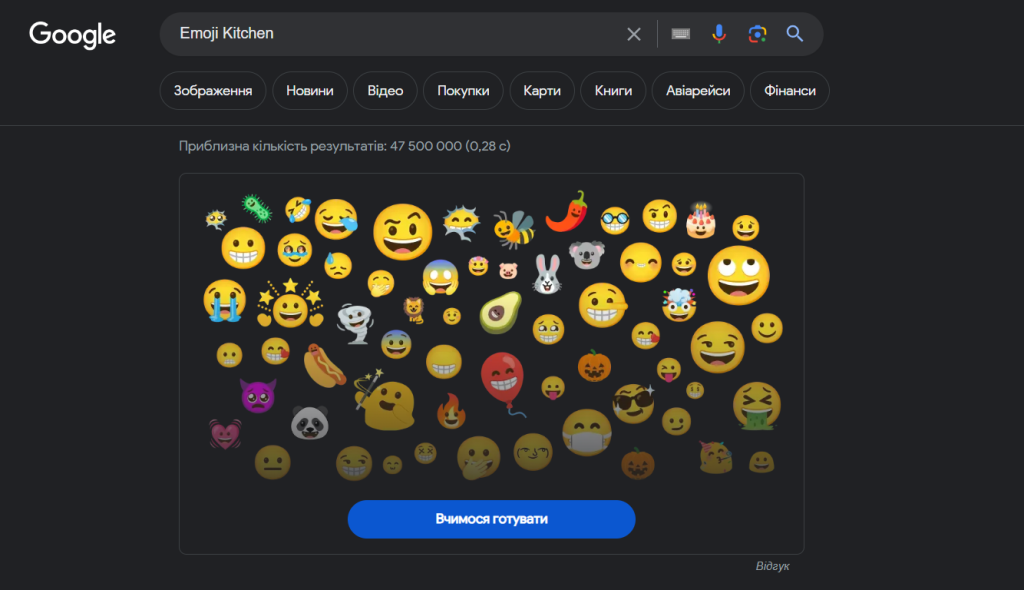The image size is (1024, 590).
Task: Switch to the Відео filter
Action: tap(385, 91)
